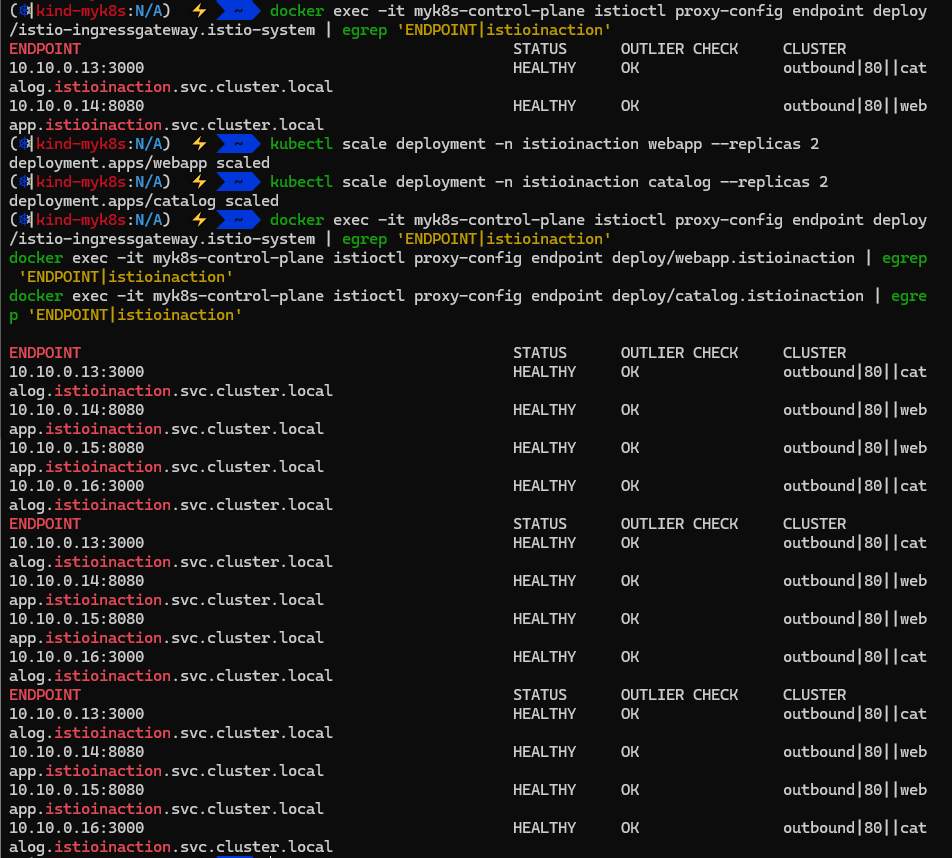The height and width of the screenshot is (858, 952).
Task: Click CLUSTER header in the topmost table
Action: click(814, 49)
